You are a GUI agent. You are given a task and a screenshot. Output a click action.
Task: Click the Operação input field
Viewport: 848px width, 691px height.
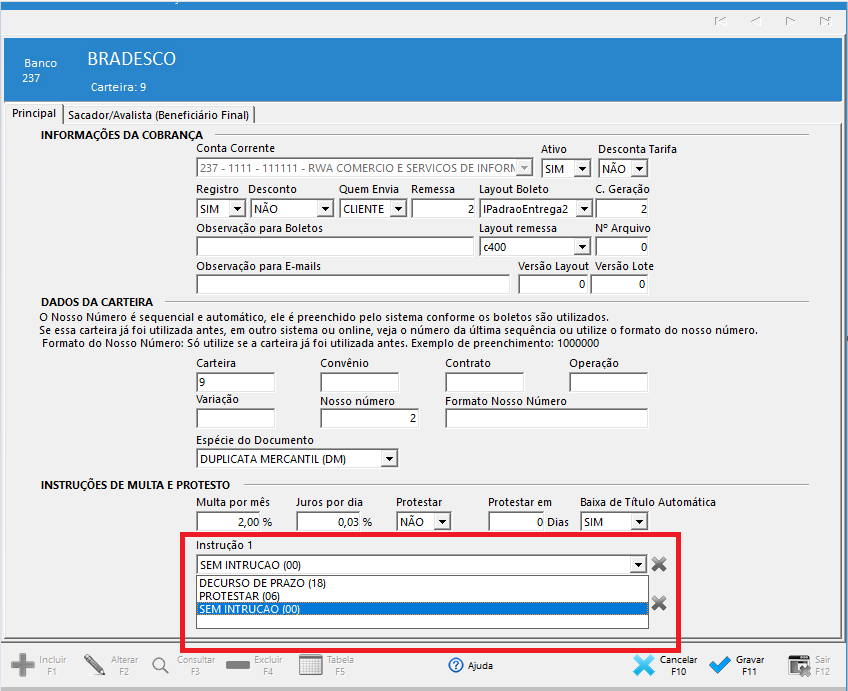(x=608, y=382)
